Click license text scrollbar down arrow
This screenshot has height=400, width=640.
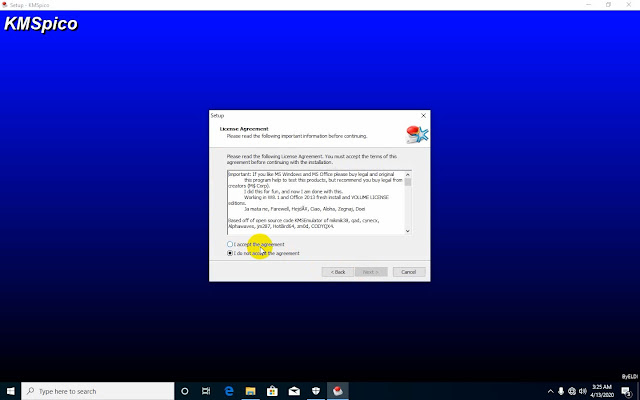(407, 231)
